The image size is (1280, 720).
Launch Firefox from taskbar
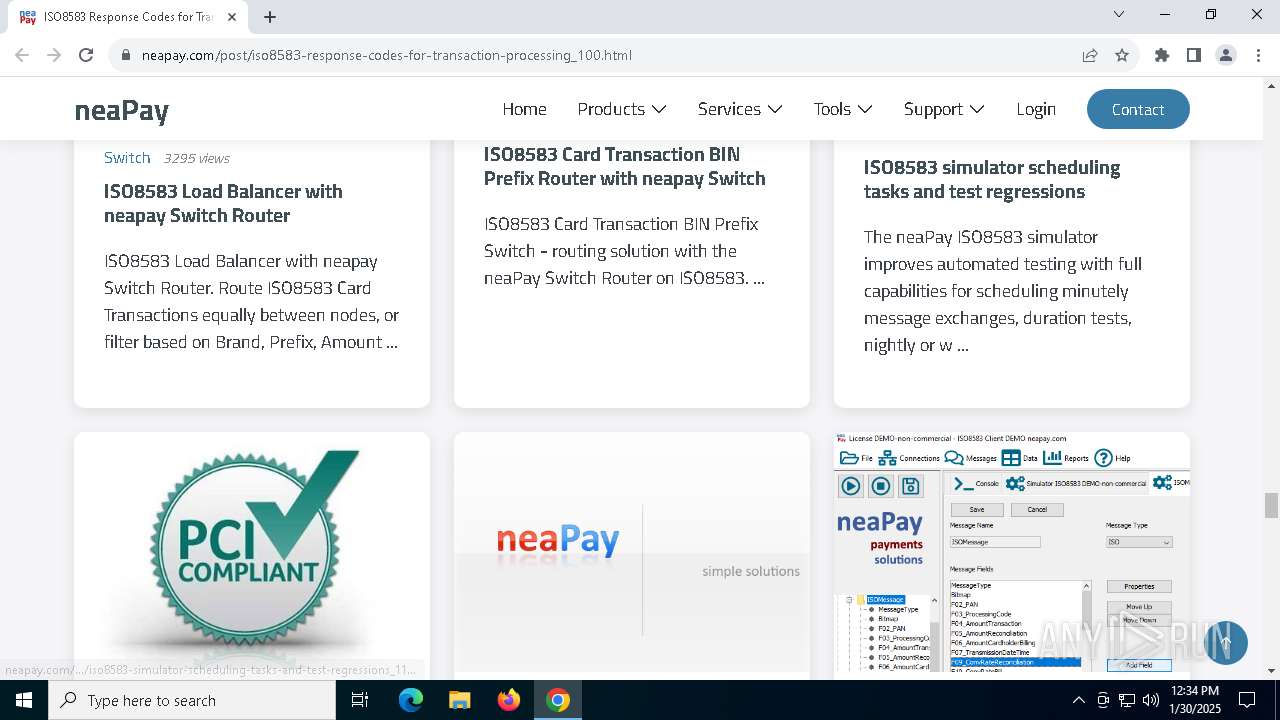click(x=509, y=700)
